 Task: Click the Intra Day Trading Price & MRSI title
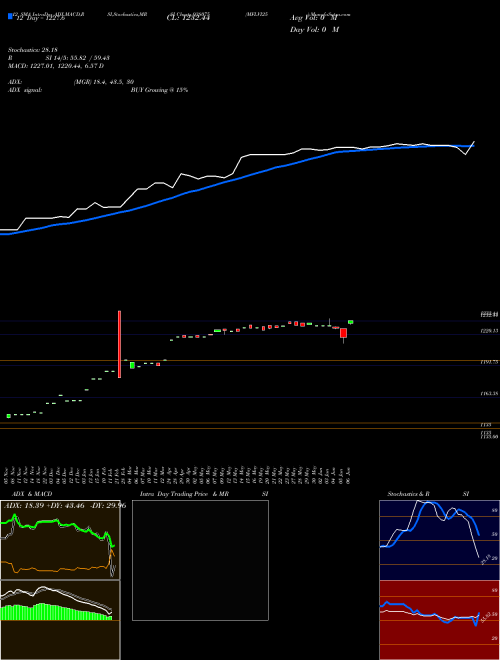pos(204,494)
